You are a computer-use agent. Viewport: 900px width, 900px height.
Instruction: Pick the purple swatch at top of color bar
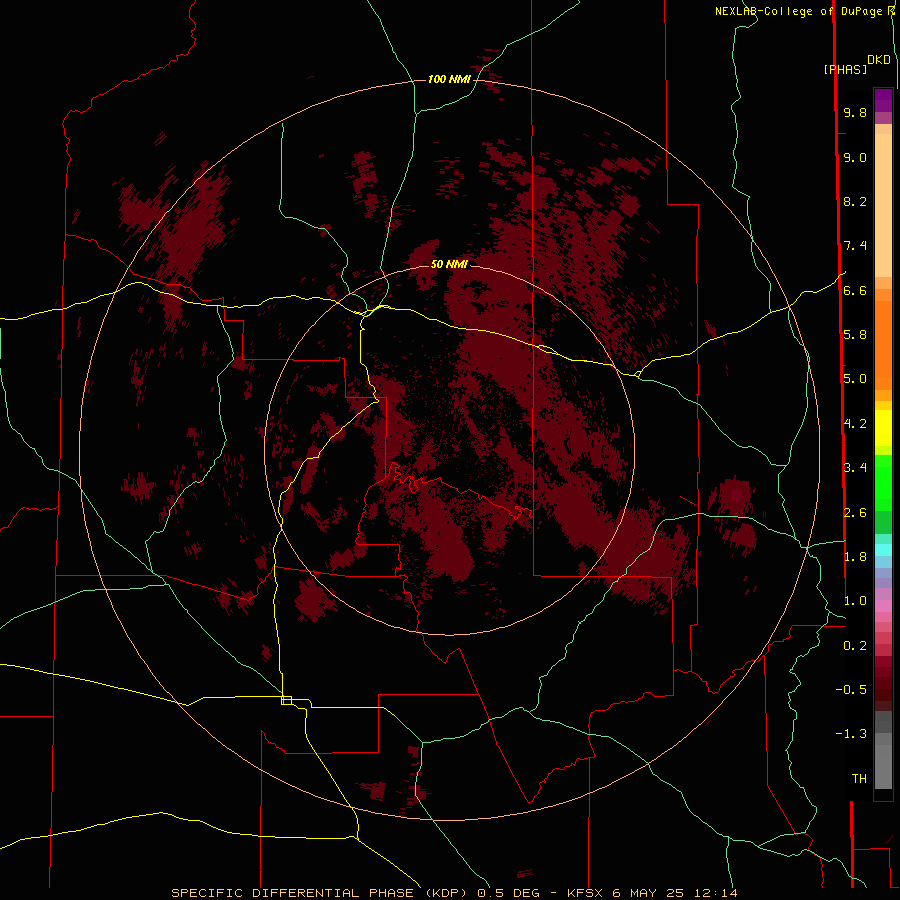tap(883, 100)
